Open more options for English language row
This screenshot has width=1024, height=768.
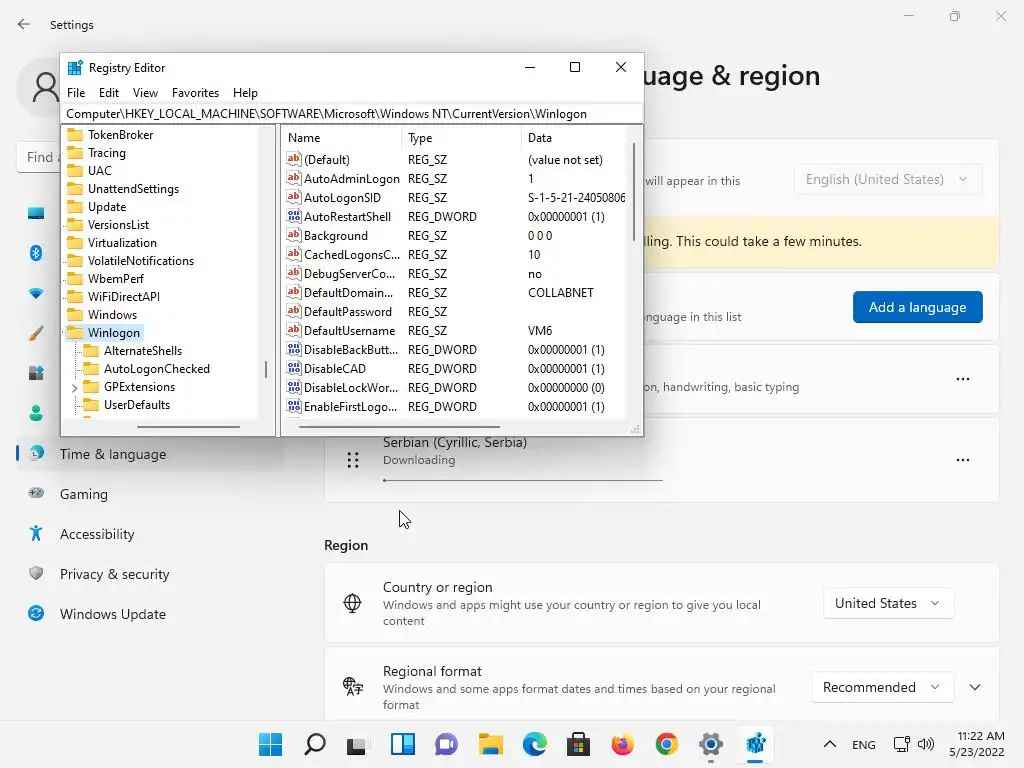(x=962, y=379)
